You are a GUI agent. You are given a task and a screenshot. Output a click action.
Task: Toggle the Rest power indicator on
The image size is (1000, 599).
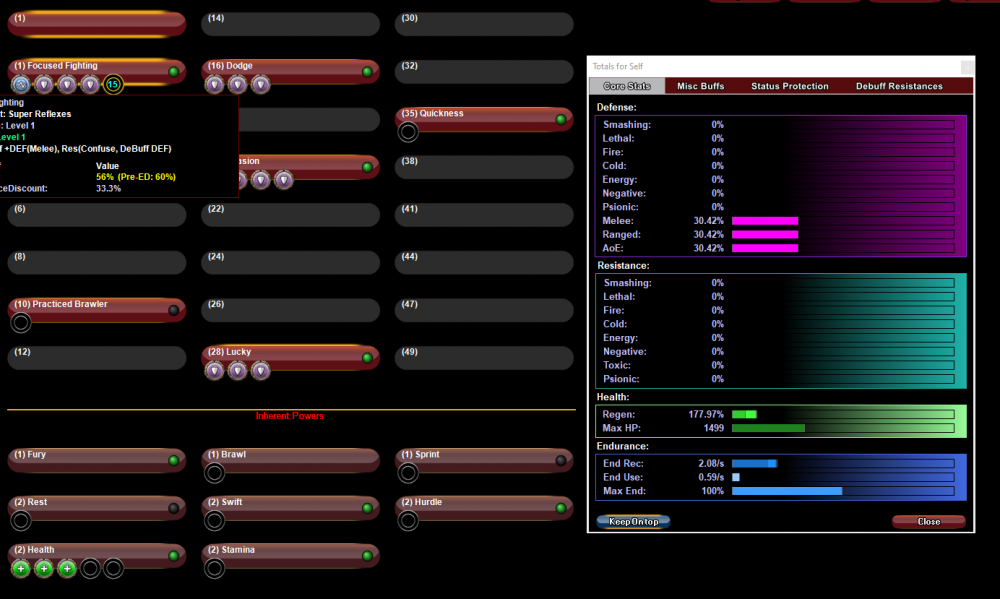coord(173,508)
